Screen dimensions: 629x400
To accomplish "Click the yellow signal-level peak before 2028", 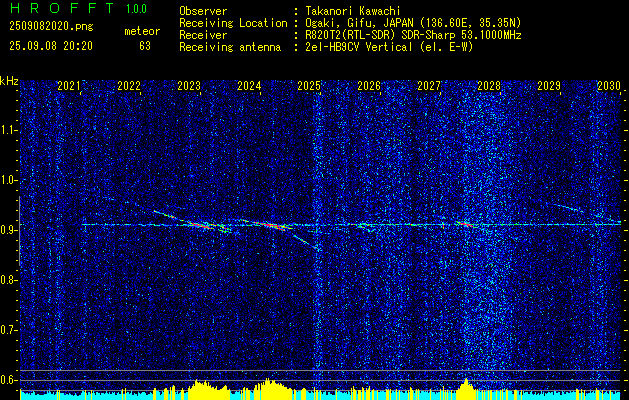I will coord(465,389).
